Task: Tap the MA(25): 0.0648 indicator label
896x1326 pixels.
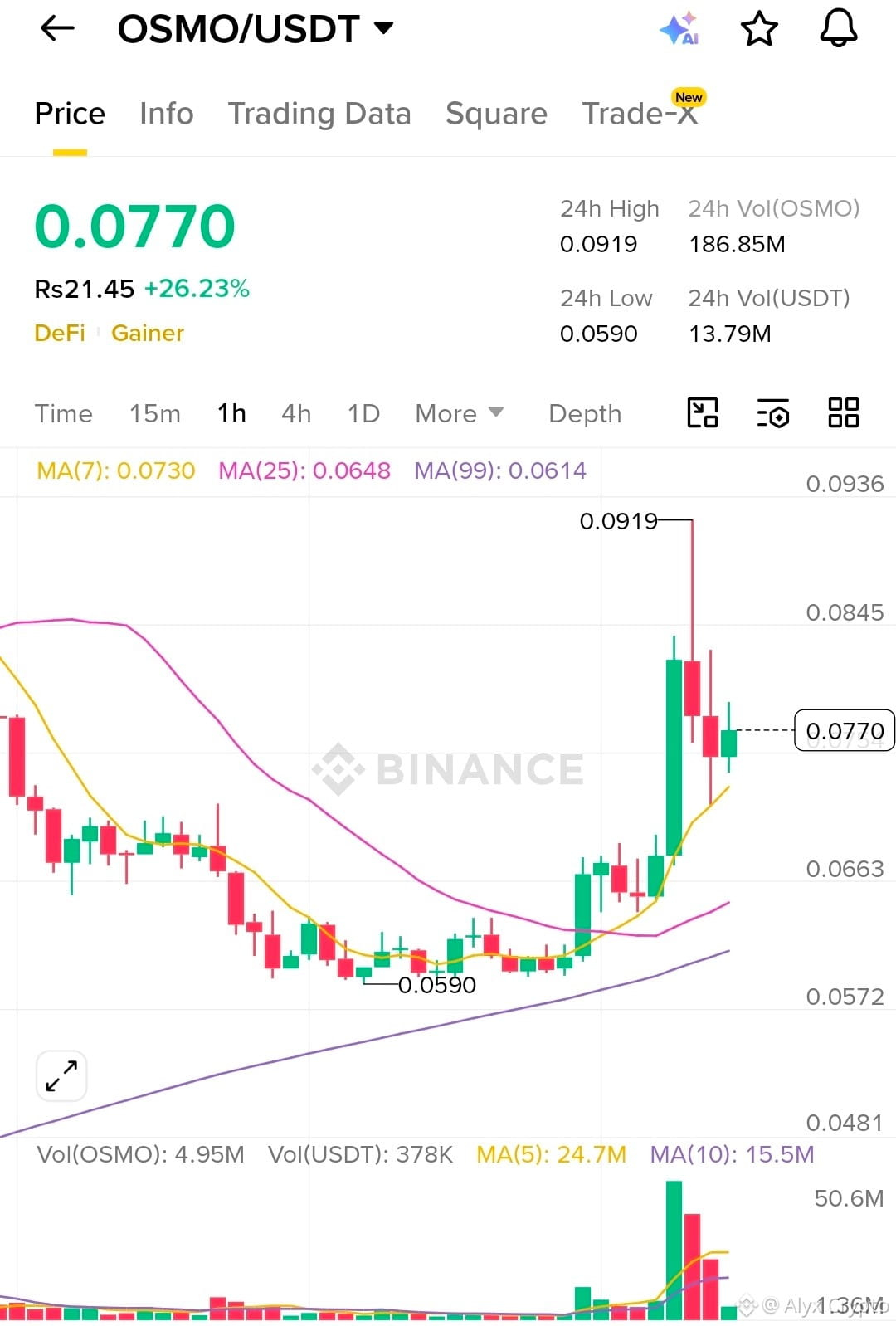Action: [304, 470]
